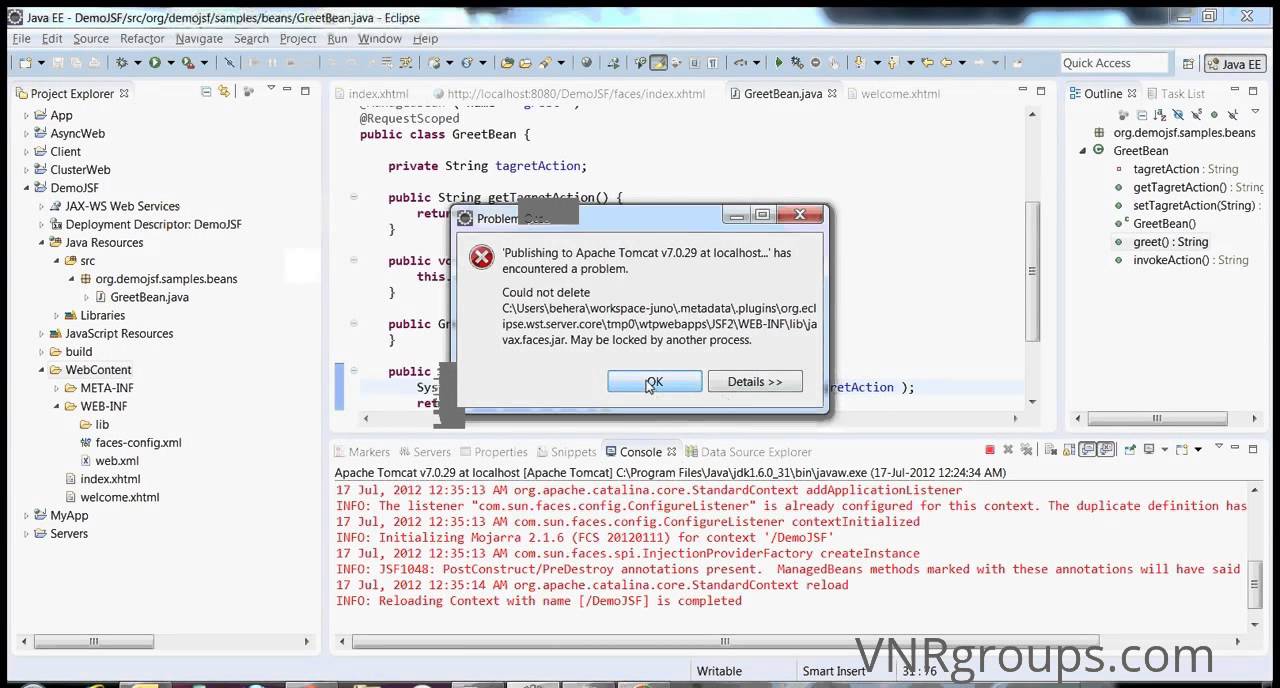Viewport: 1280px width, 688px height.
Task: Expand the App project node
Action: click(x=27, y=116)
